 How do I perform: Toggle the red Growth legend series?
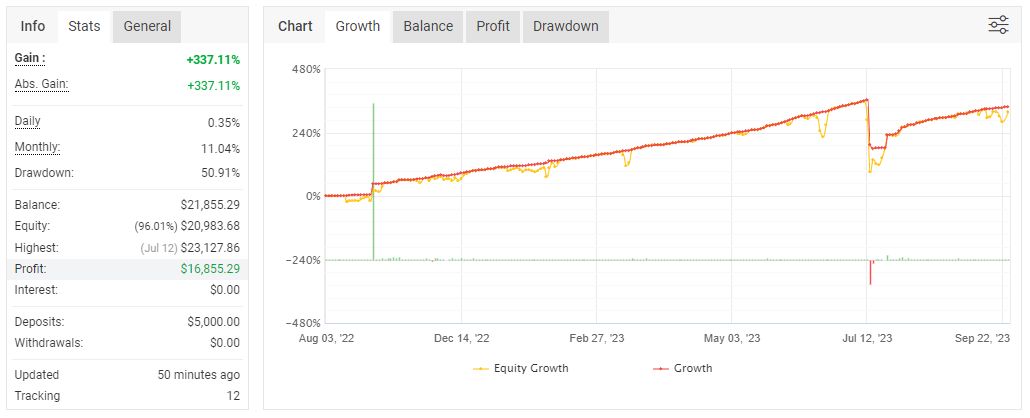(683, 368)
